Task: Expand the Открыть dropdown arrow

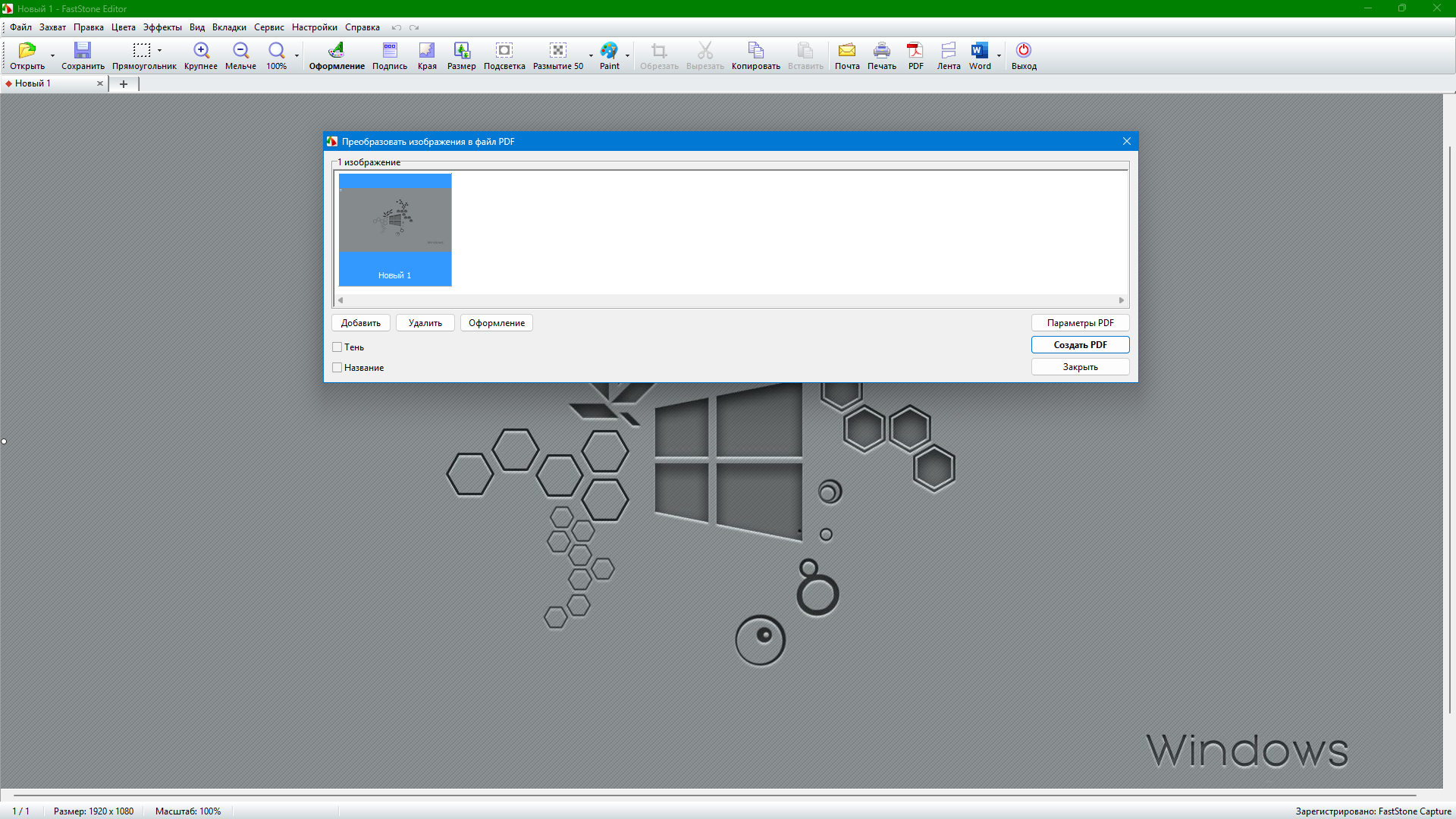Action: [x=52, y=55]
